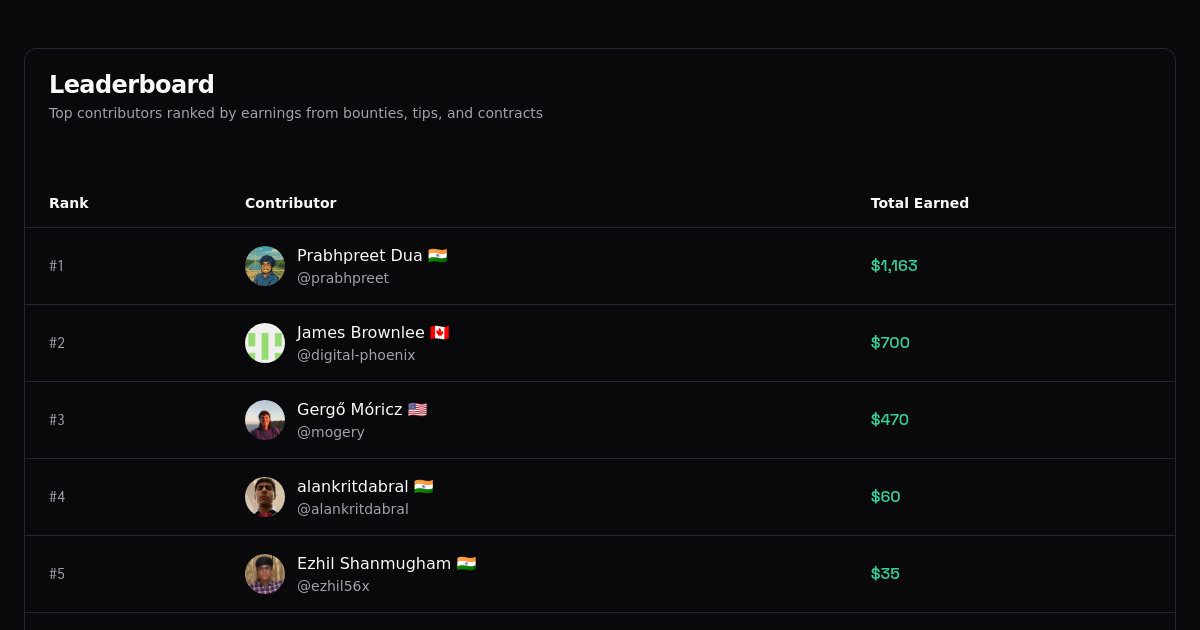Viewport: 1200px width, 630px height.
Task: Click the #3 rank label
Action: [x=57, y=420]
